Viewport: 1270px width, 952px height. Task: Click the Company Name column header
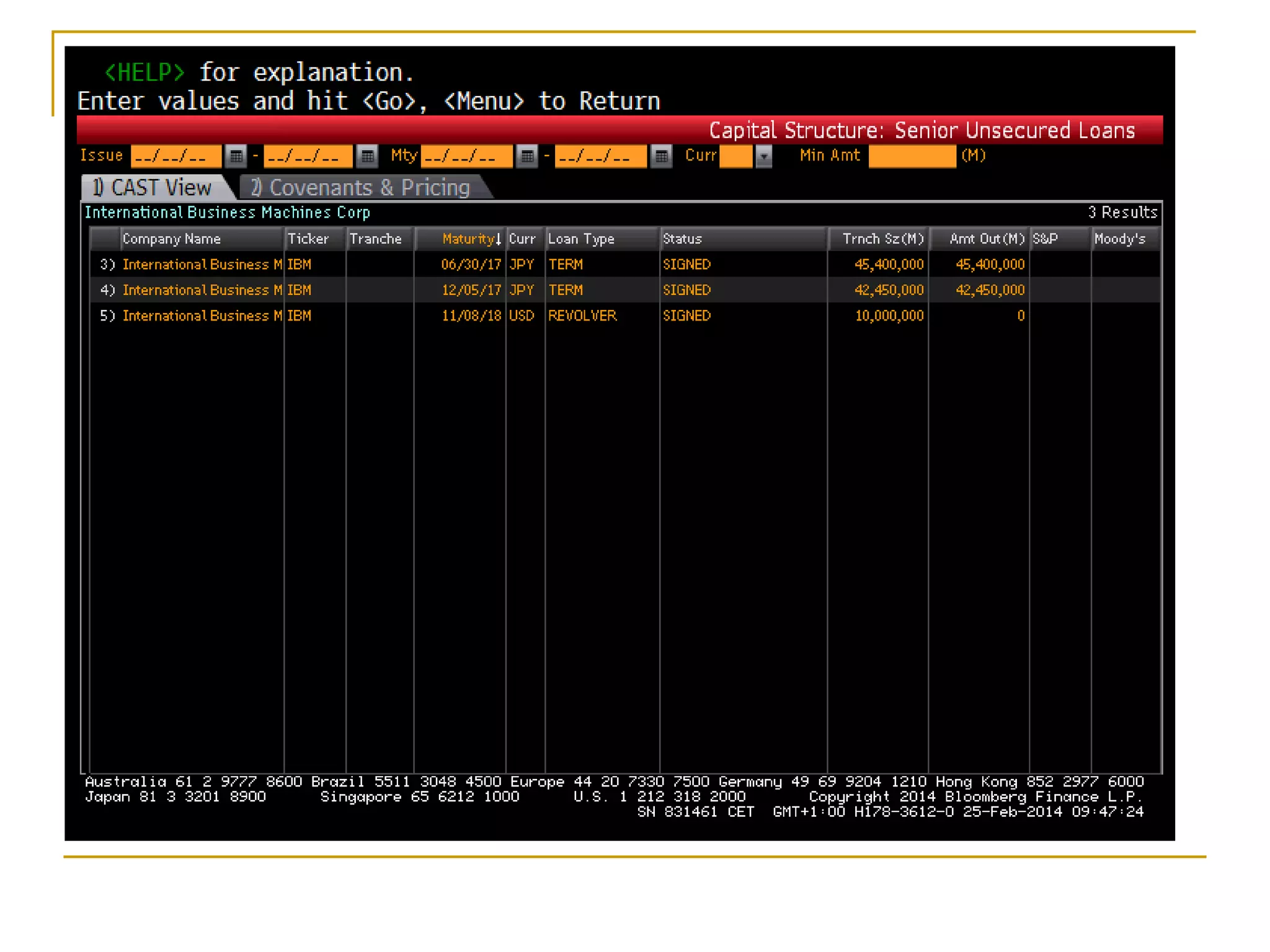(x=172, y=239)
